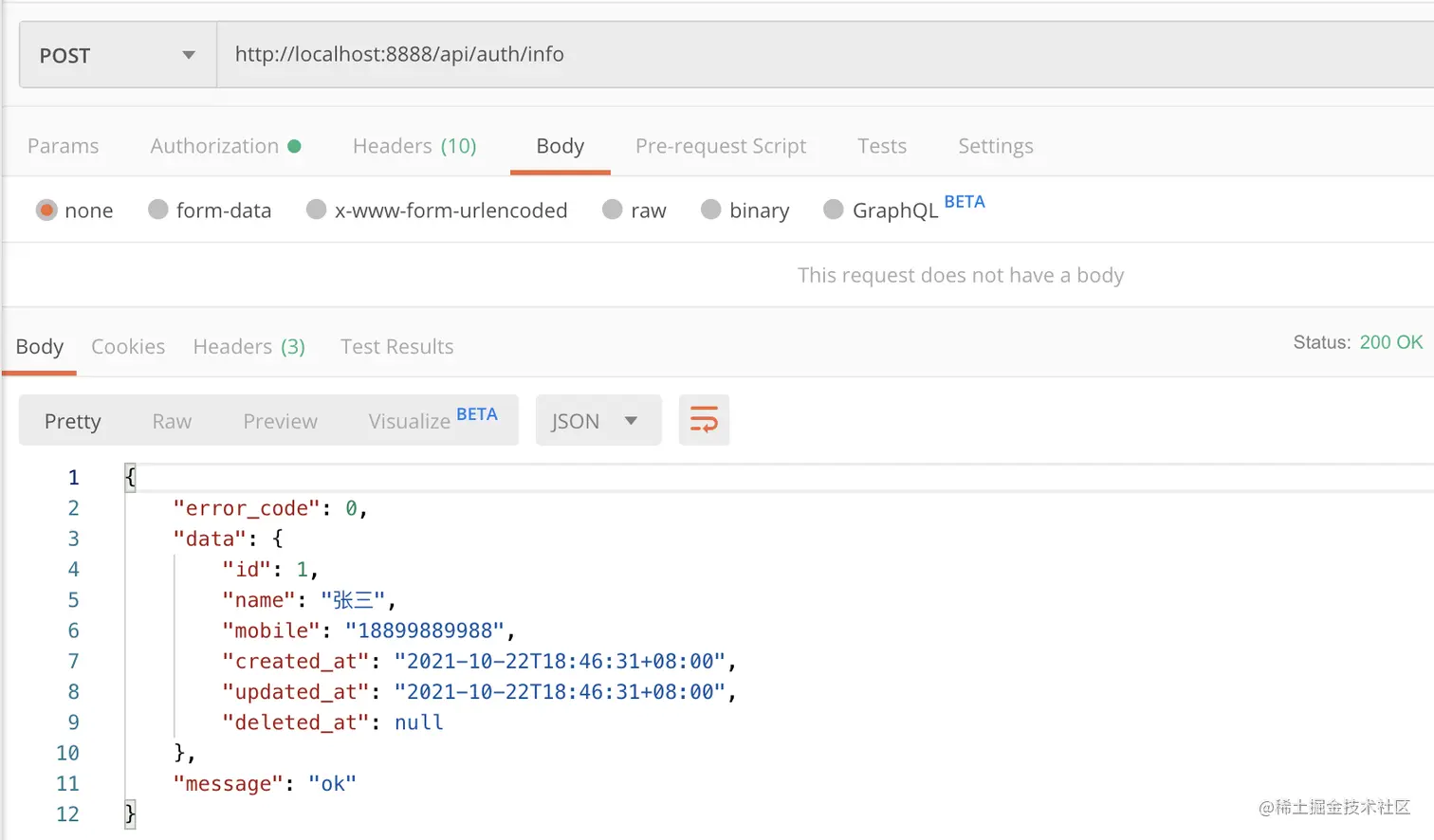Select the request Body tab
This screenshot has width=1434, height=840.
[560, 146]
